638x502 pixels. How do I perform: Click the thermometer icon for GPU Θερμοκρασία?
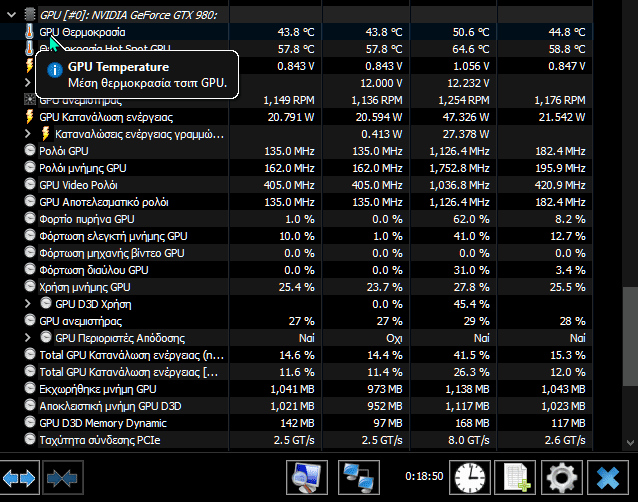tap(29, 32)
